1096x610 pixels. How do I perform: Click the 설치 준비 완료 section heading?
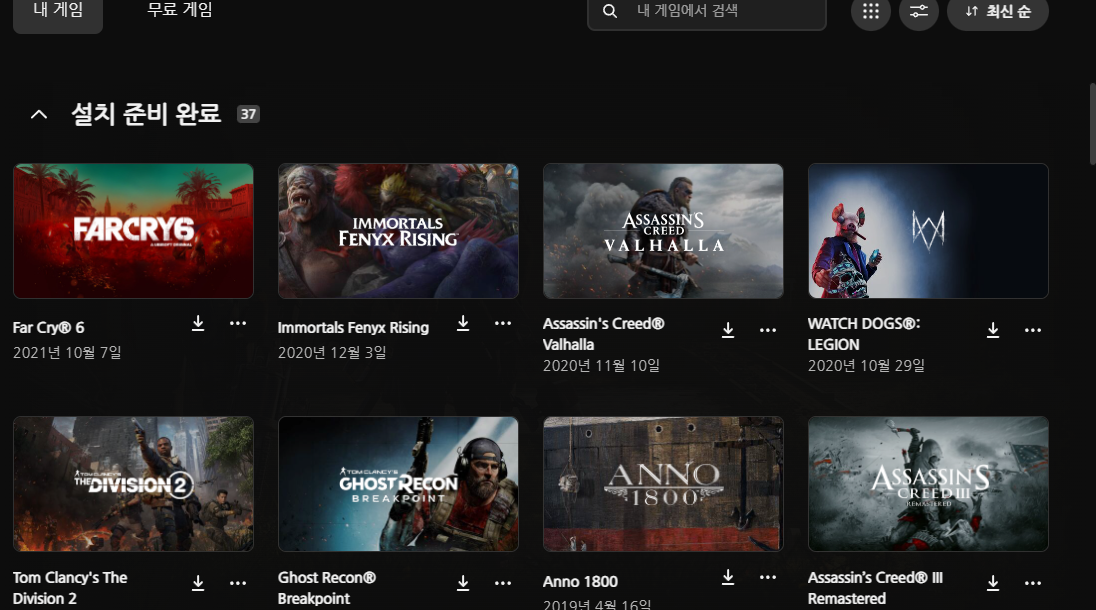146,114
